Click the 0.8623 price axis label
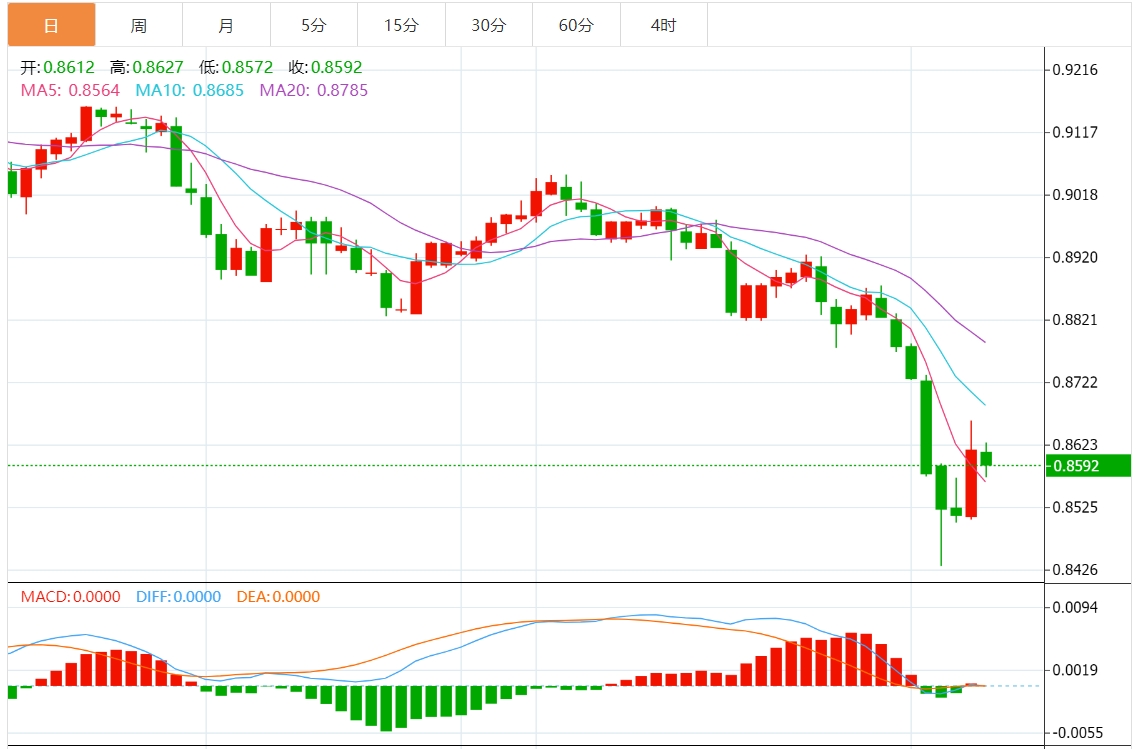 [x=1075, y=444]
